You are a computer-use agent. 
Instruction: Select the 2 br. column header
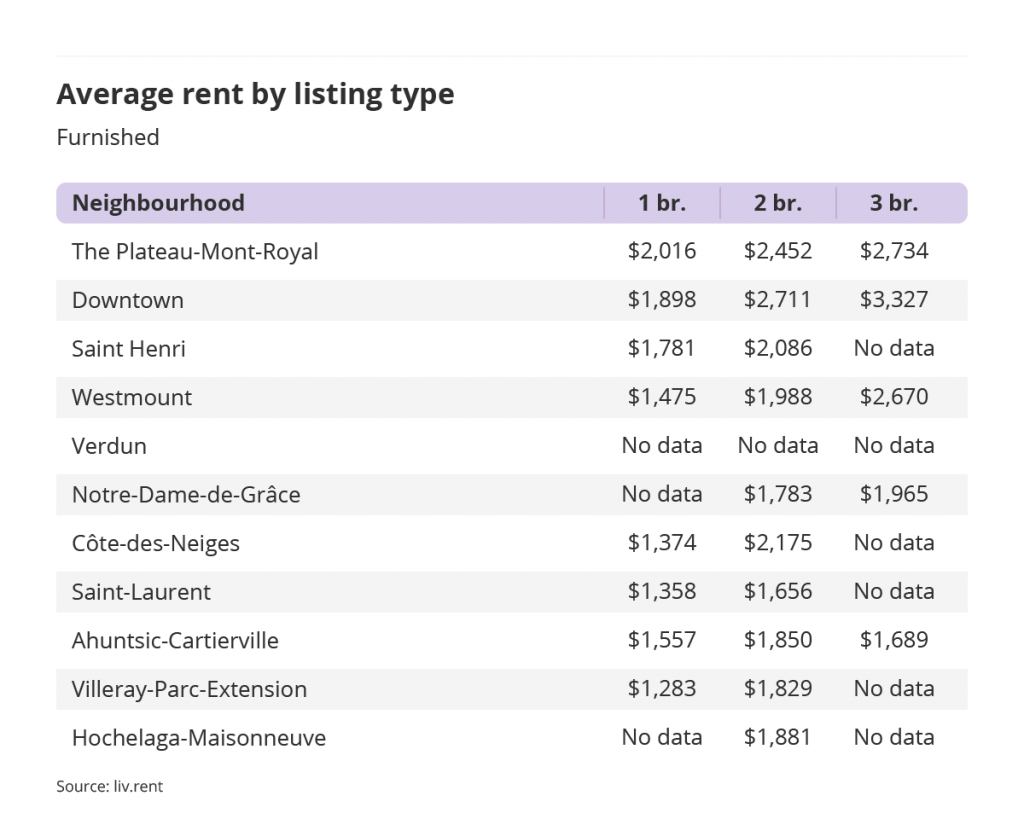tap(777, 203)
